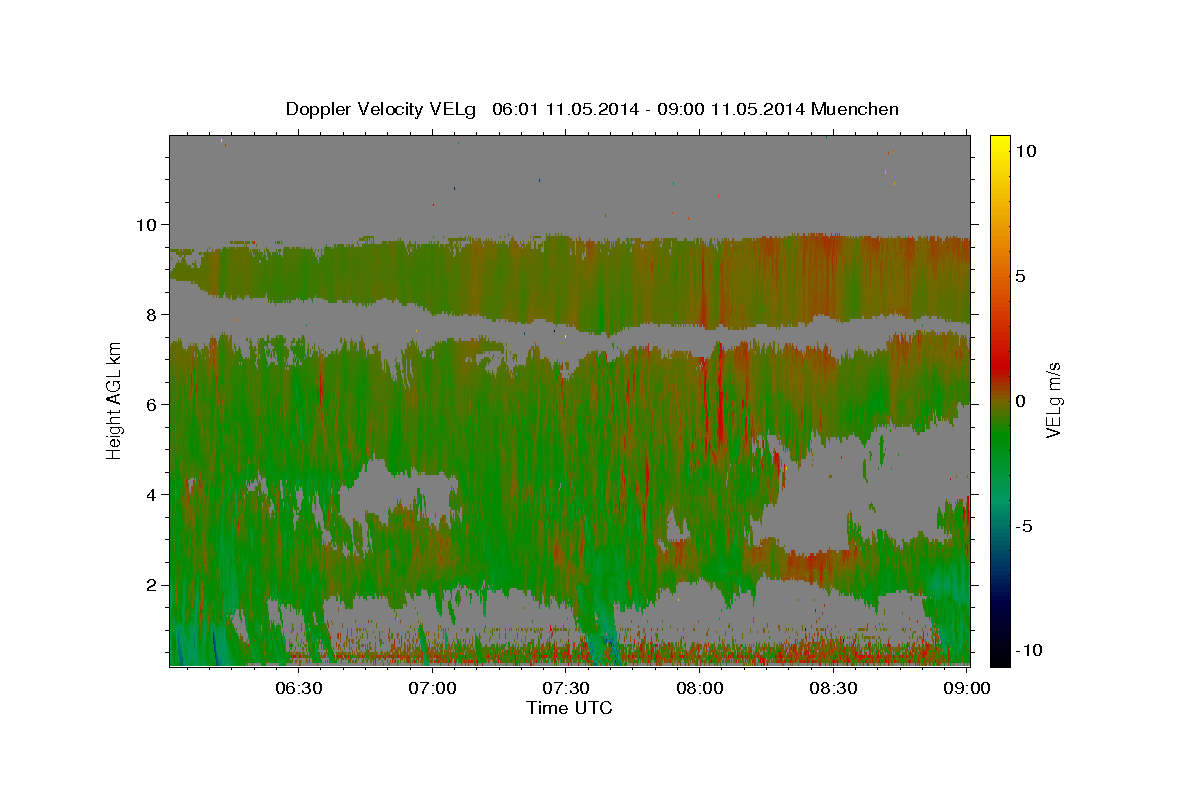The height and width of the screenshot is (800, 1200).
Task: Click the colorbar label '-5'
Action: click(x=1024, y=526)
